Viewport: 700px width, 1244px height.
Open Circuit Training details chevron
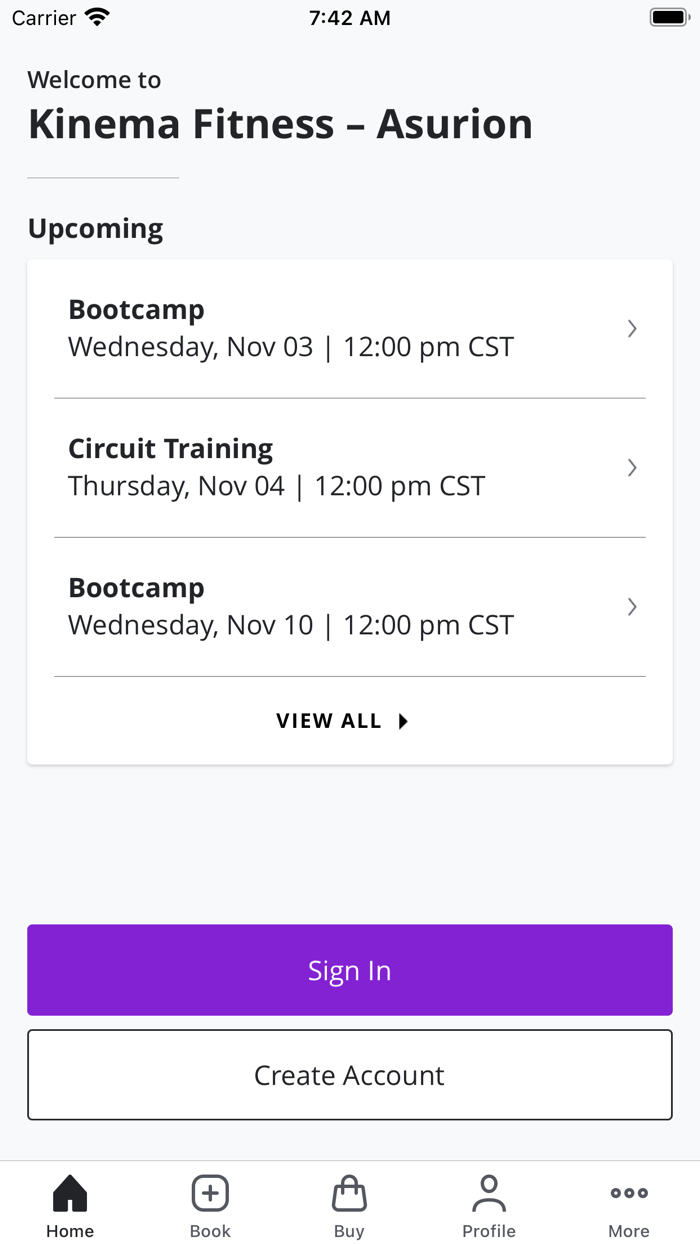[x=632, y=468]
